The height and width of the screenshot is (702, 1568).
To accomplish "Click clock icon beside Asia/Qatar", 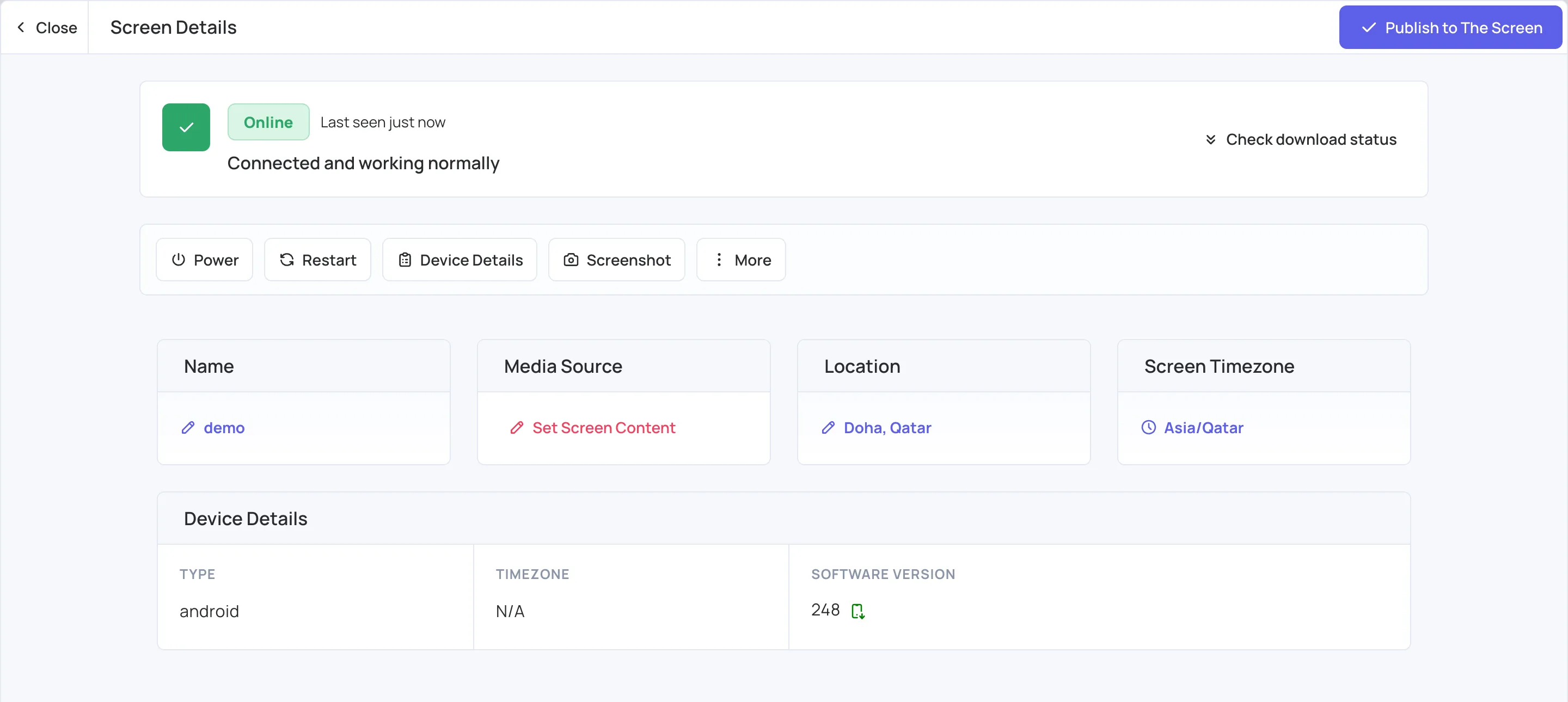I will click(1149, 428).
